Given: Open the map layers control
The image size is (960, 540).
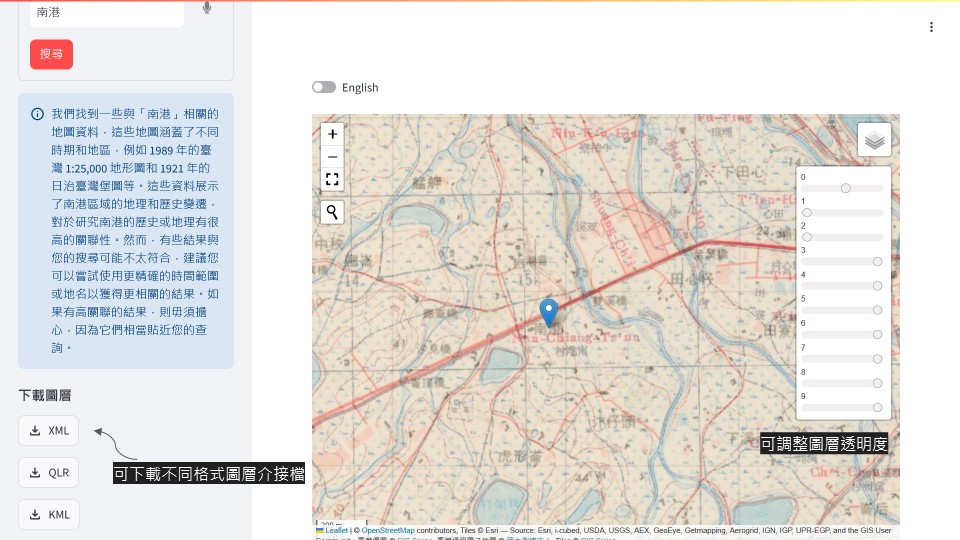Looking at the screenshot, I should (x=874, y=140).
